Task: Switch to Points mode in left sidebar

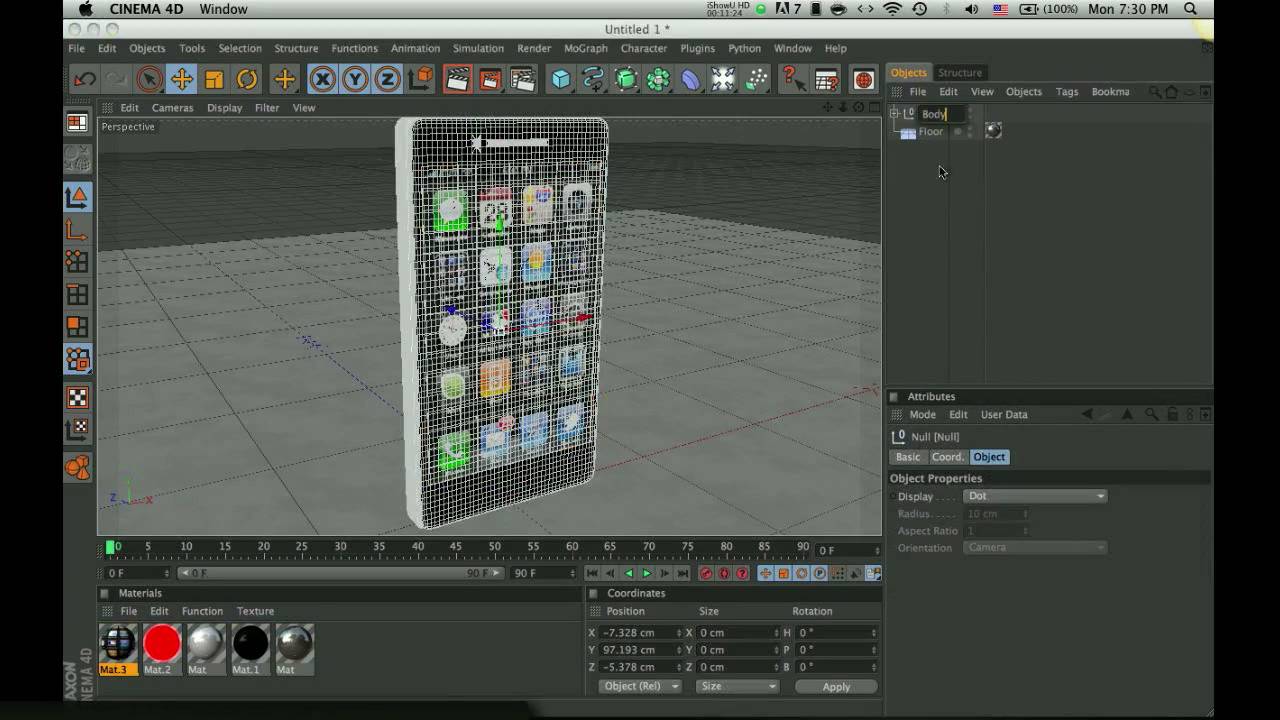Action: coord(77,262)
